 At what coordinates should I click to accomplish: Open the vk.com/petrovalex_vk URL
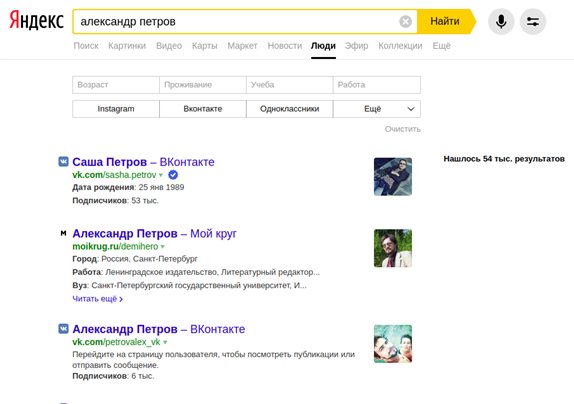point(116,342)
